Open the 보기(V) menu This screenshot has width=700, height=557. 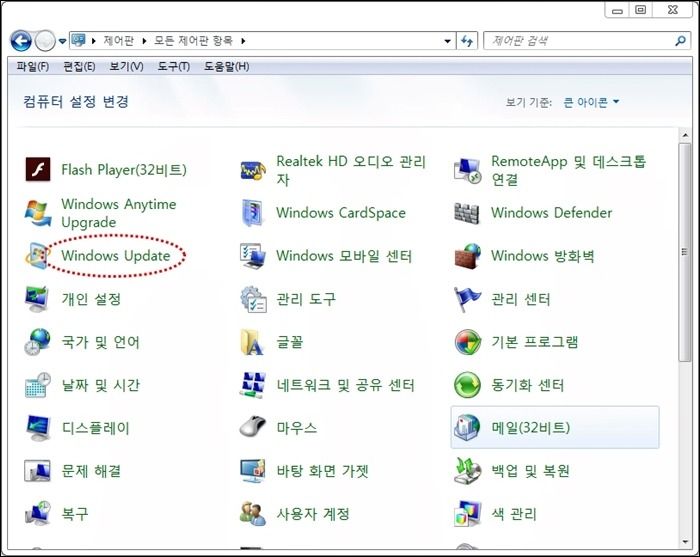click(x=126, y=67)
